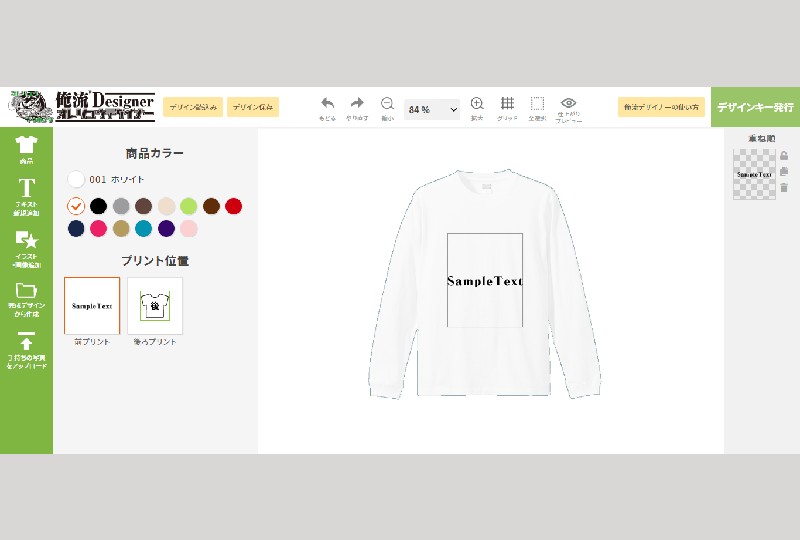
Task: Select the front print position thumbnail
Action: click(x=92, y=306)
